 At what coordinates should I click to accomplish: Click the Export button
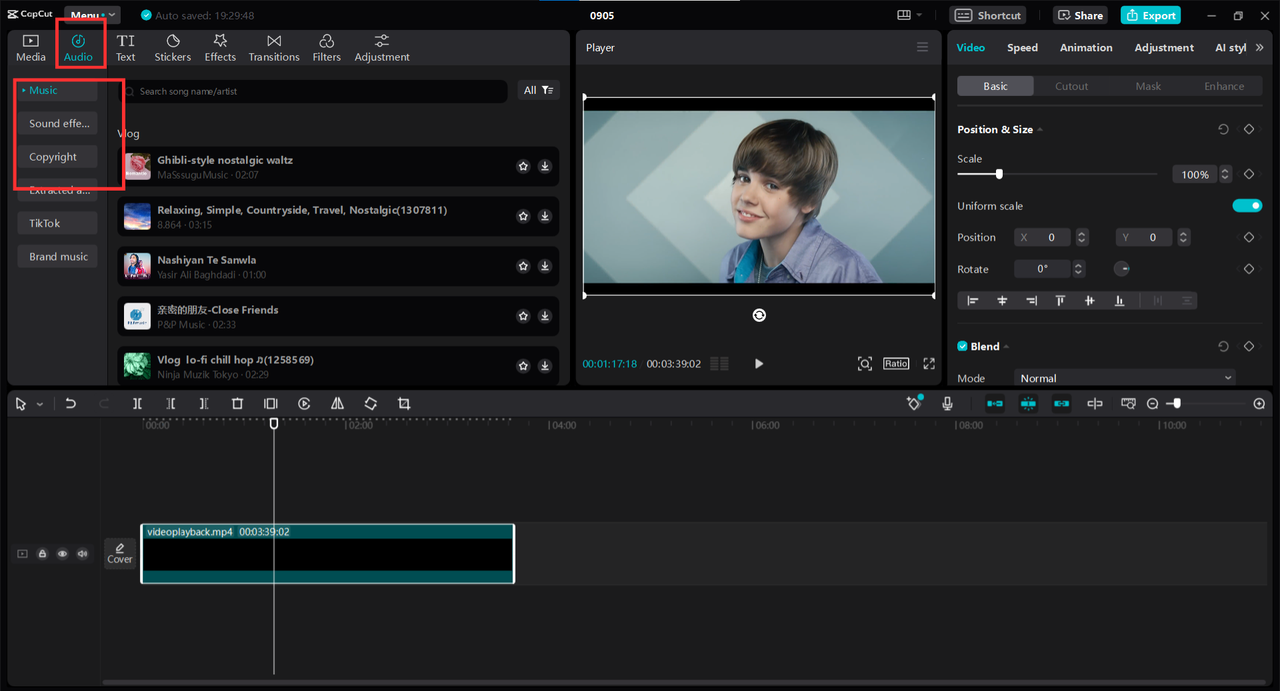pyautogui.click(x=1150, y=15)
